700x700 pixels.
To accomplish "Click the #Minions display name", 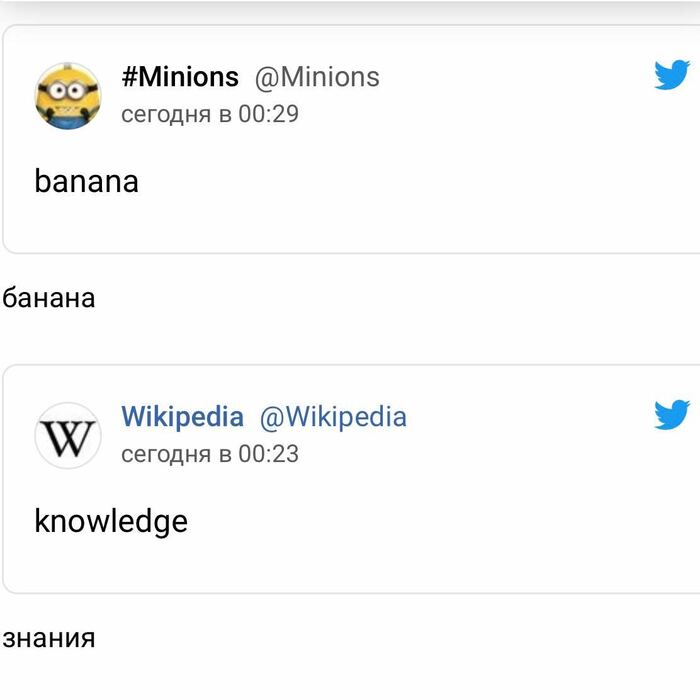I will point(180,77).
